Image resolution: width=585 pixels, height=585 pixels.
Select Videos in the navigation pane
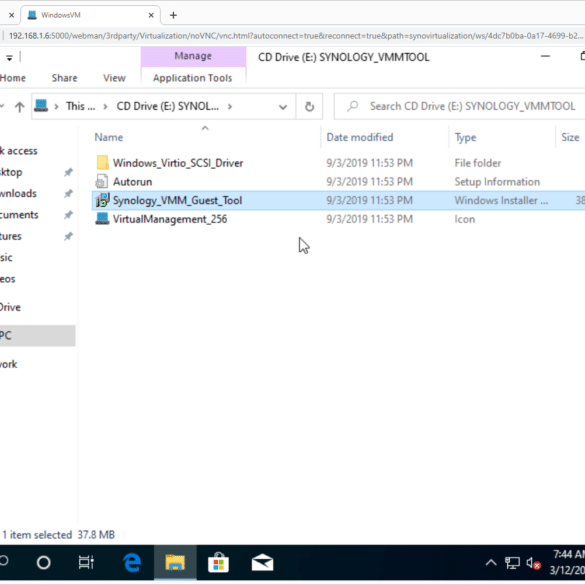pyautogui.click(x=7, y=279)
